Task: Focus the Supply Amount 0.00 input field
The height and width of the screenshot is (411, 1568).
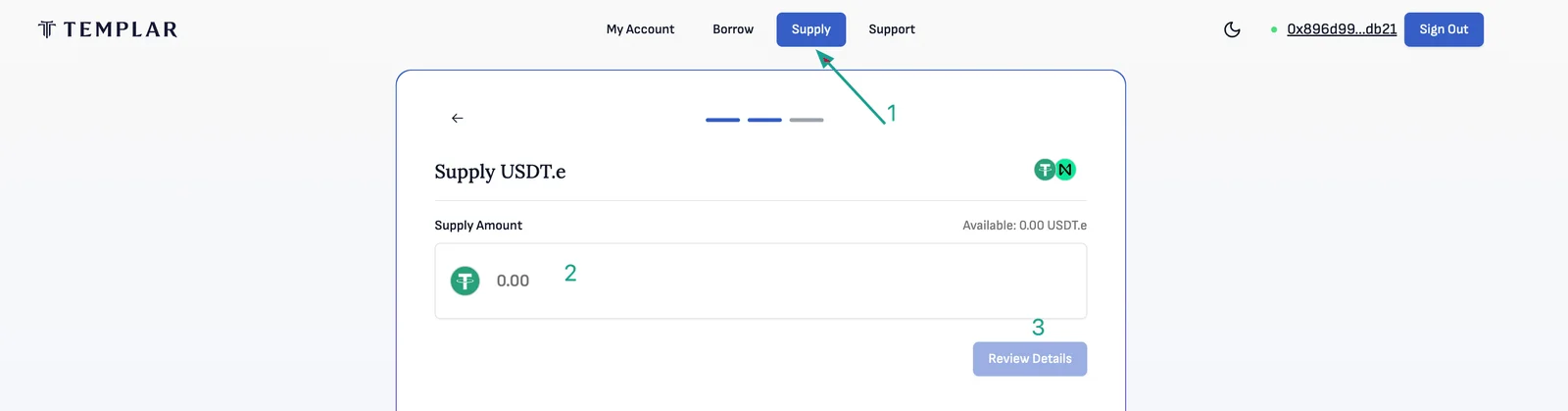Action: pyautogui.click(x=760, y=282)
